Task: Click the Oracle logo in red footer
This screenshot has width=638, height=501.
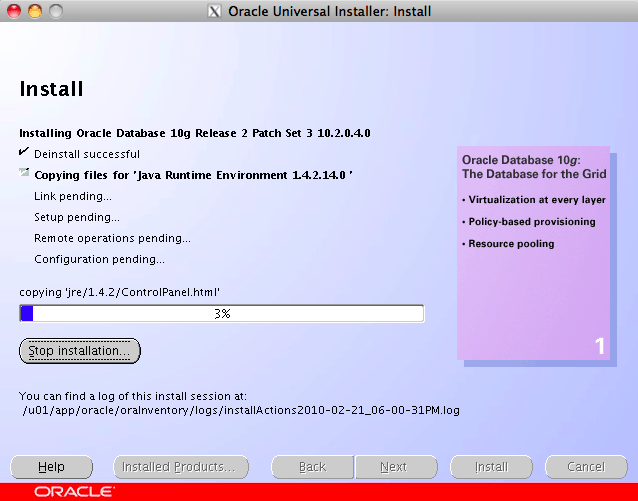Action: [74, 491]
